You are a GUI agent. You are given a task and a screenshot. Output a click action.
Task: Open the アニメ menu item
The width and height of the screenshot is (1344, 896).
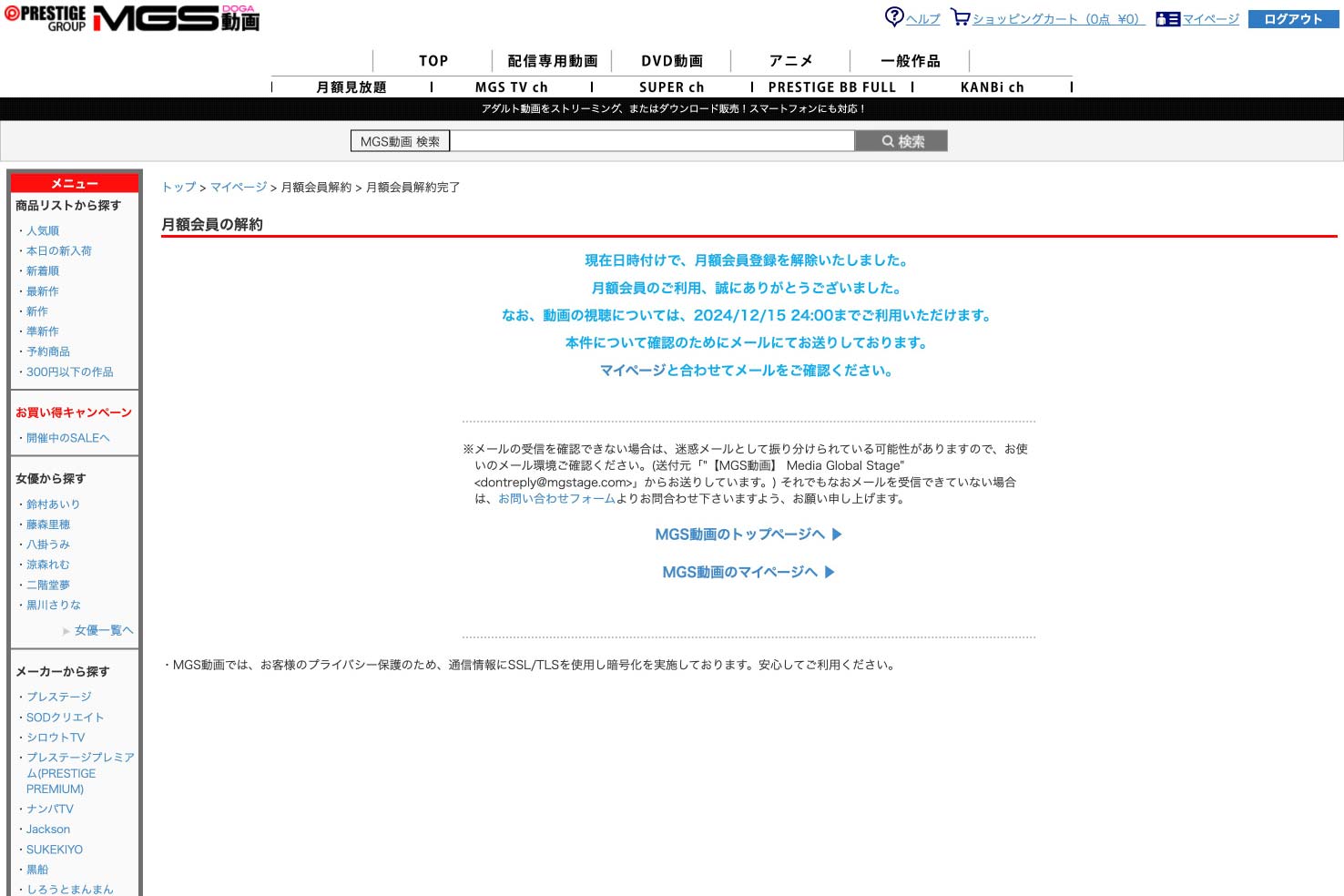[790, 61]
